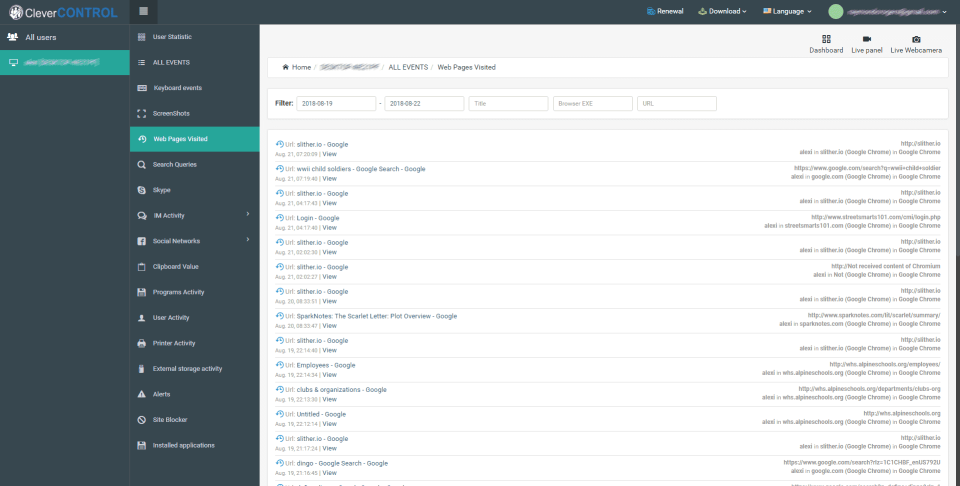Screen dimensions: 960x486
Task: Click the Alerts warning triangle icon
Action: point(141,394)
